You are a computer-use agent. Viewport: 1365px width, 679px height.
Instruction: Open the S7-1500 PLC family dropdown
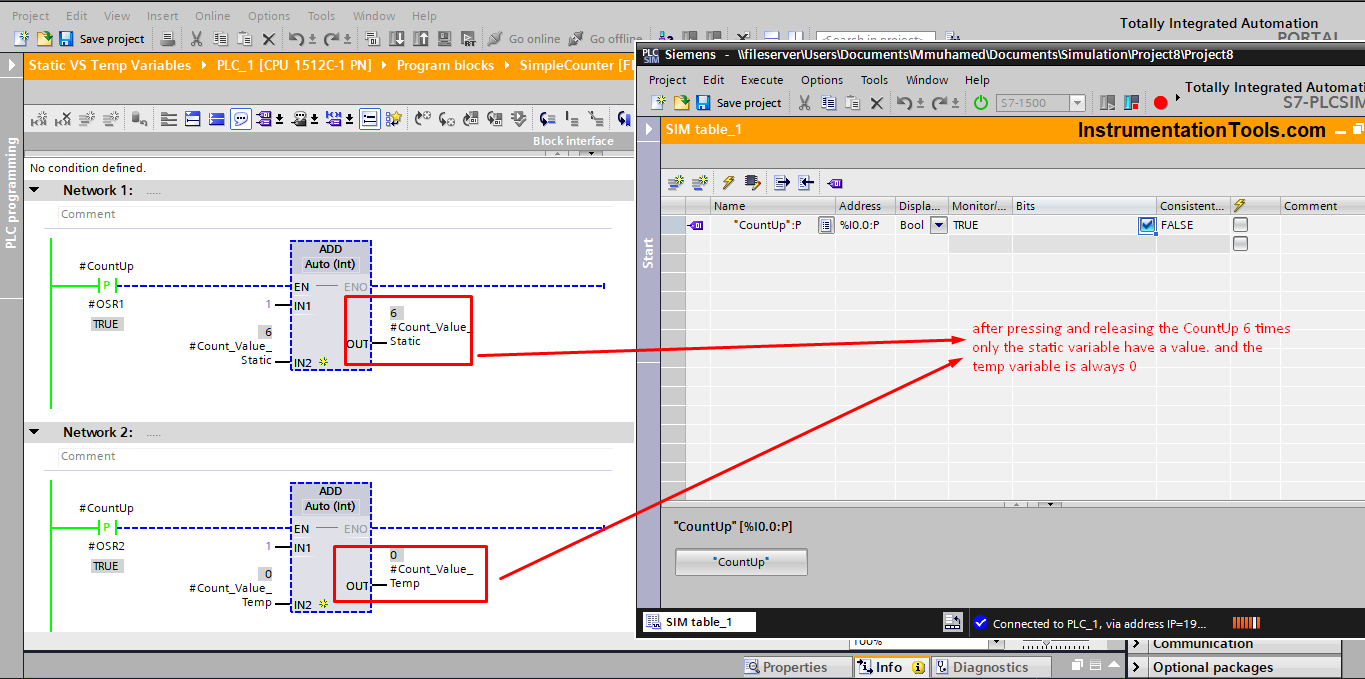click(1076, 103)
